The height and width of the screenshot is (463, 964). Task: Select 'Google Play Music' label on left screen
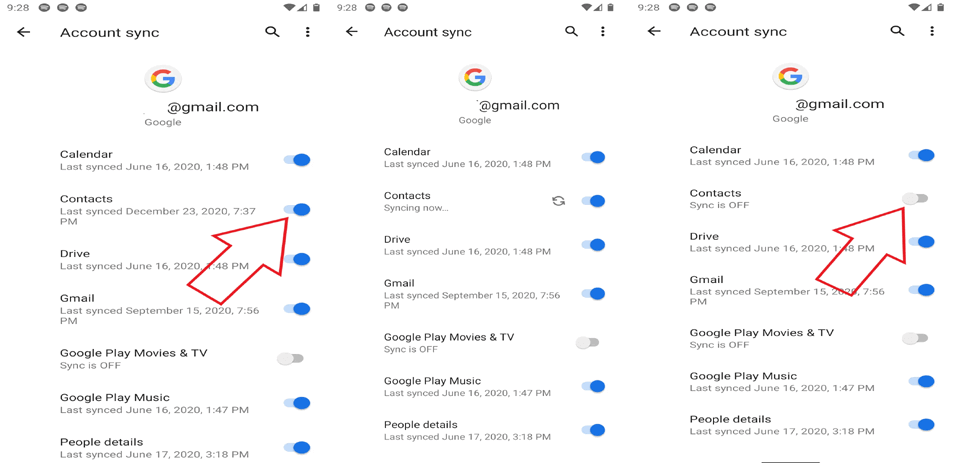point(114,398)
